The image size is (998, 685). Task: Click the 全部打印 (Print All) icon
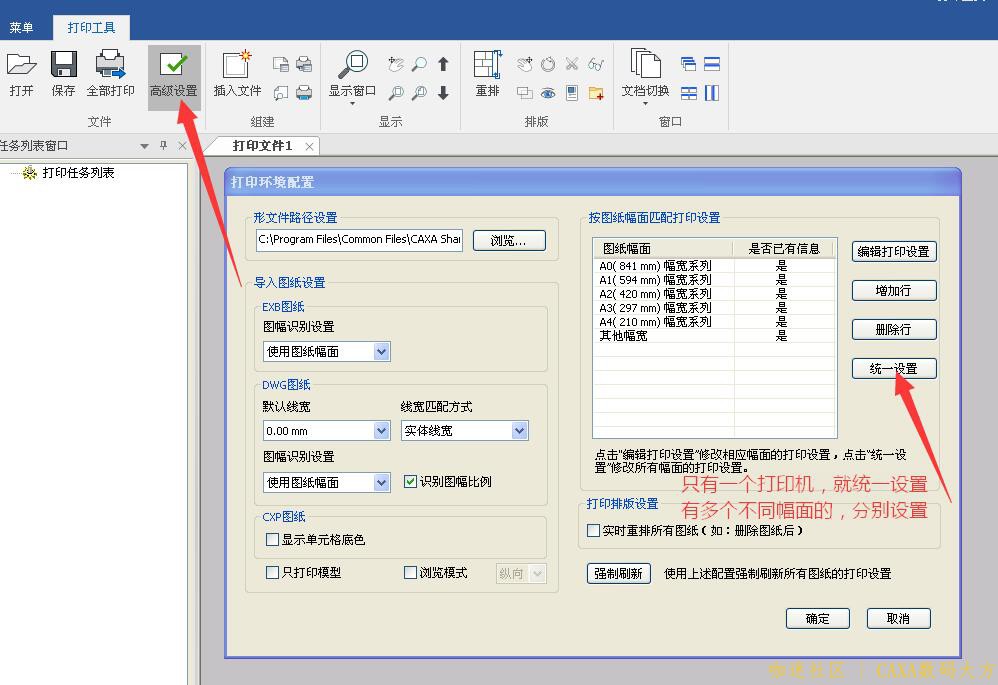pyautogui.click(x=110, y=66)
